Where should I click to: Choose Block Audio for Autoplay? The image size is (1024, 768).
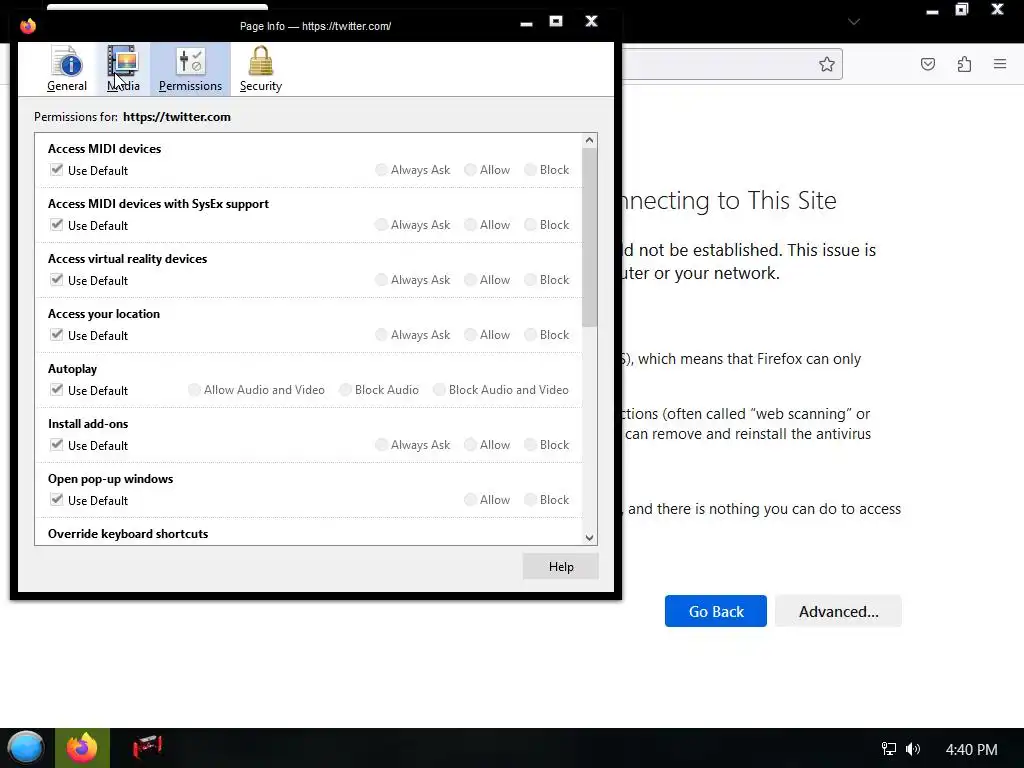pyautogui.click(x=345, y=390)
